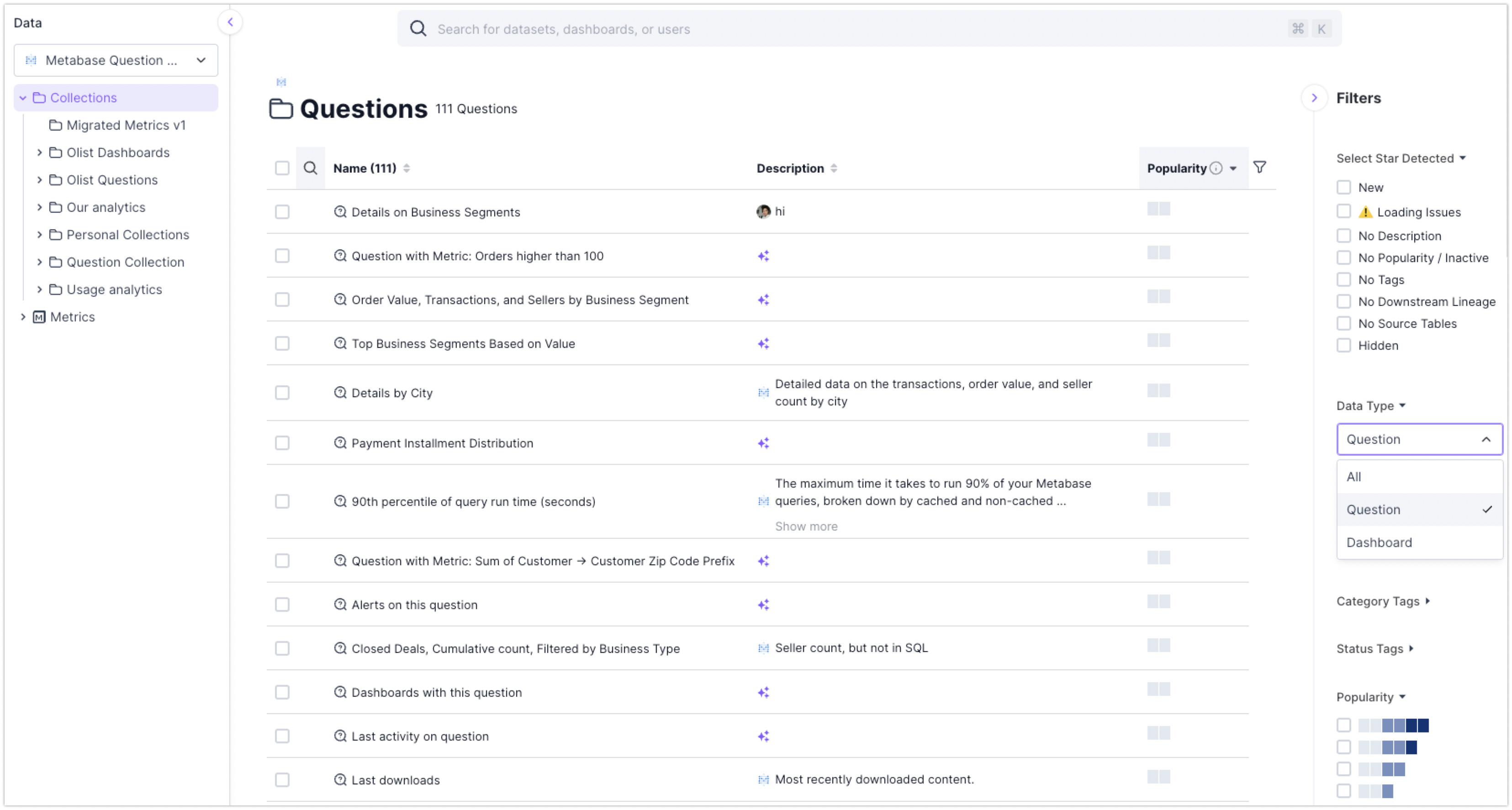Image resolution: width=1512 pixels, height=810 pixels.
Task: Open Last downloads question link
Action: tap(395, 780)
